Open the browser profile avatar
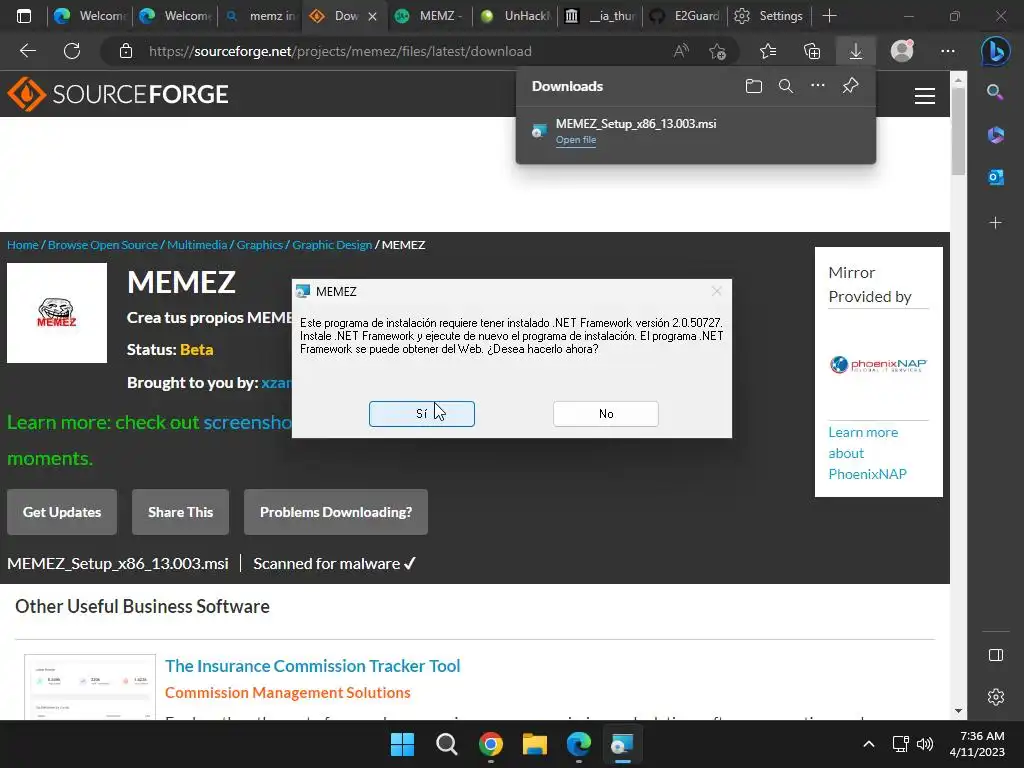This screenshot has width=1024, height=768. point(902,51)
